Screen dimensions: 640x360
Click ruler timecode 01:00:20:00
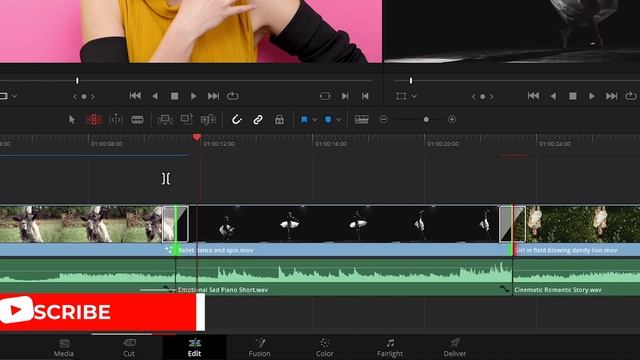(443, 144)
